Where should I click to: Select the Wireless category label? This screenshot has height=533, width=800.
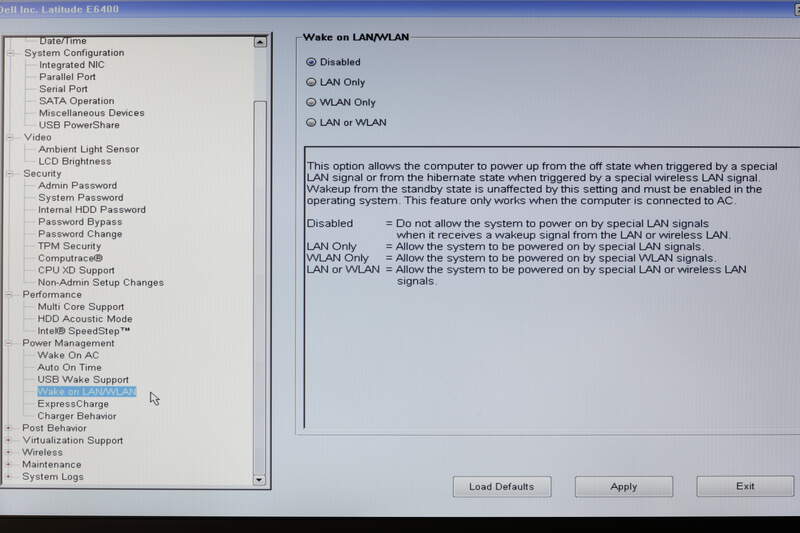coord(42,452)
